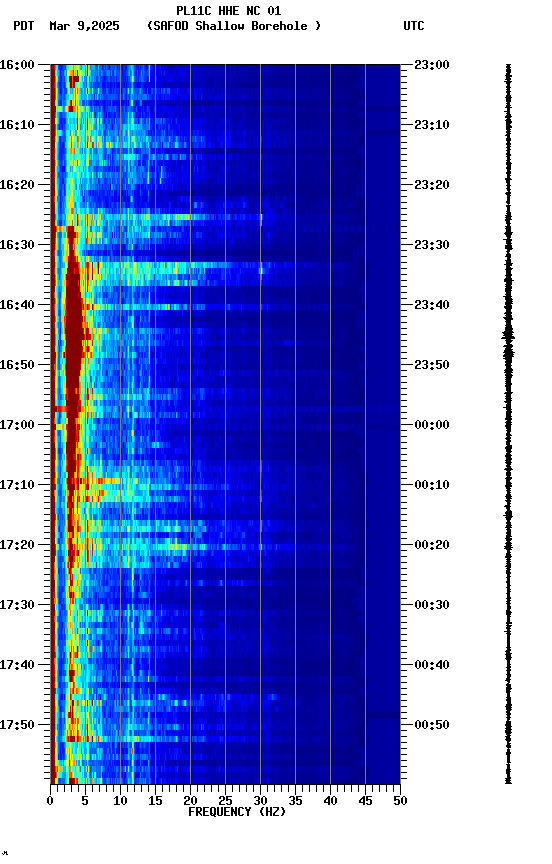Click the 17:50 PDT time label
Viewport: 552px width, 864px height.
tap(17, 725)
